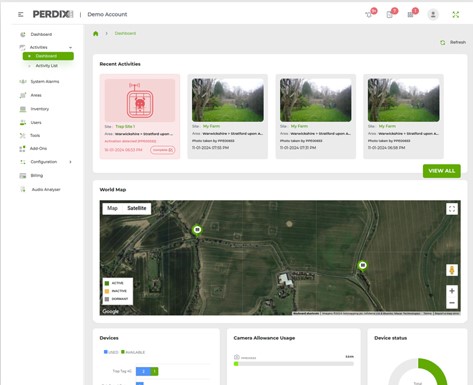Click the green Refresh icon
The image size is (473, 385).
[x=443, y=42]
